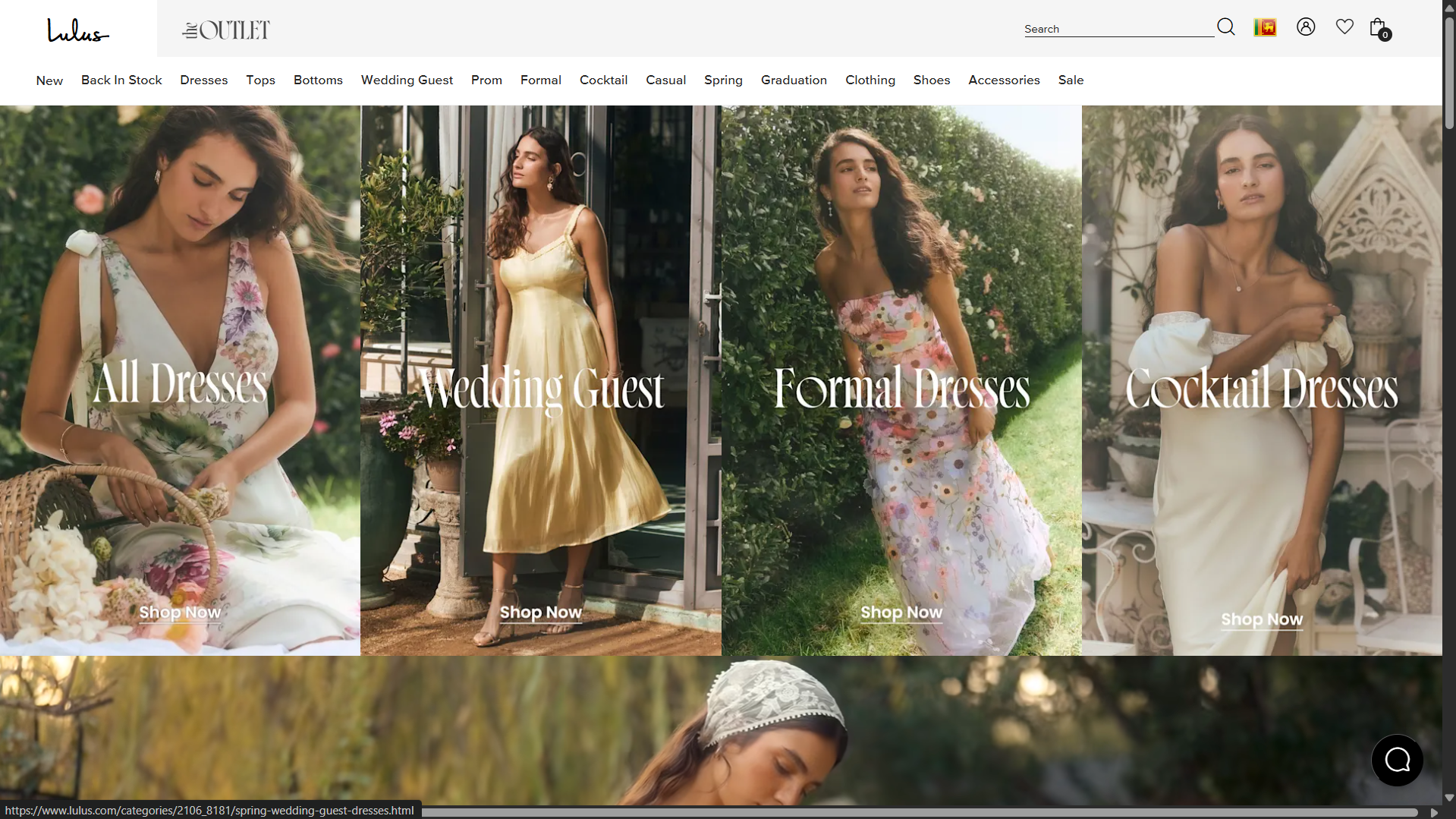Click Shop Now under Cocktail Dresses
The image size is (1456, 819).
point(1262,619)
